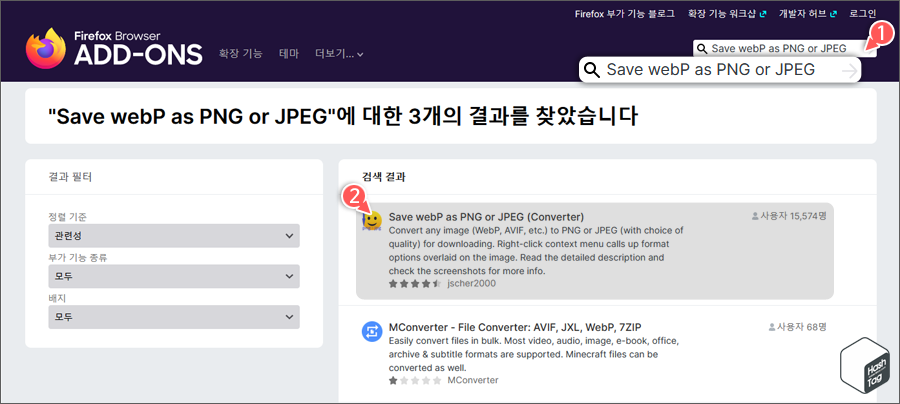Open the 정렬 기준 dropdown showing 관련성
Screen dimensions: 900x404
(174, 235)
